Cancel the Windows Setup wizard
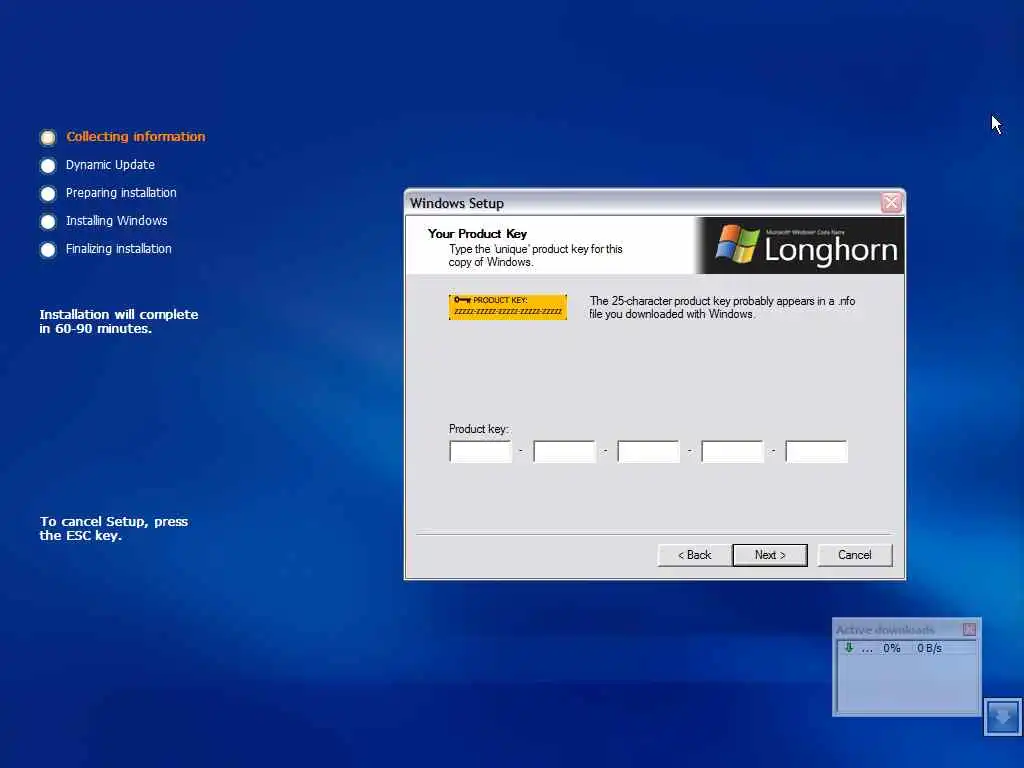1024x768 pixels. tap(855, 555)
